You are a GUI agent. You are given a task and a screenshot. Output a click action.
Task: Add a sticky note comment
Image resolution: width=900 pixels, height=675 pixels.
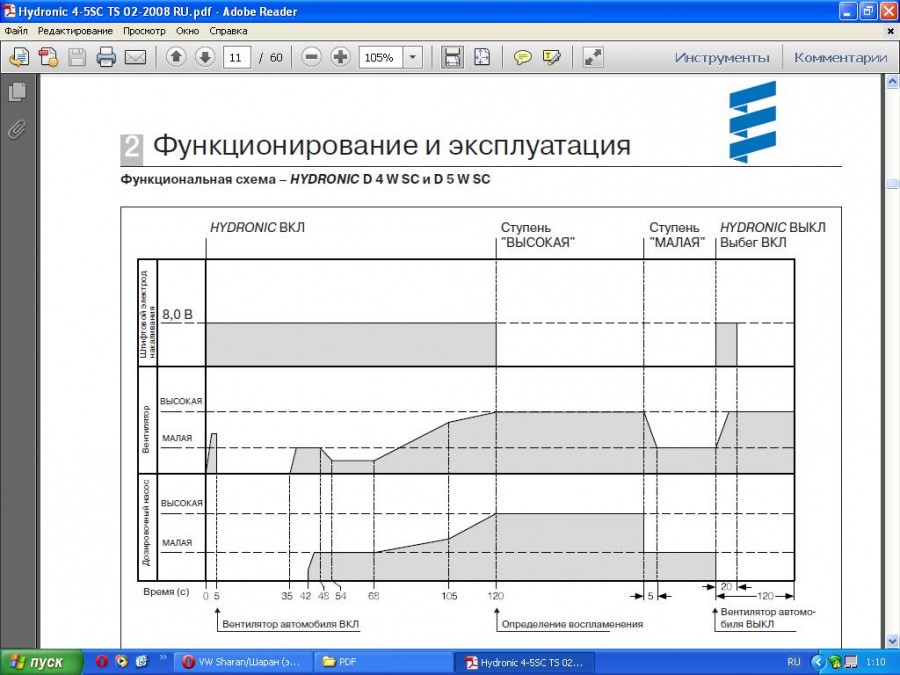pyautogui.click(x=522, y=57)
